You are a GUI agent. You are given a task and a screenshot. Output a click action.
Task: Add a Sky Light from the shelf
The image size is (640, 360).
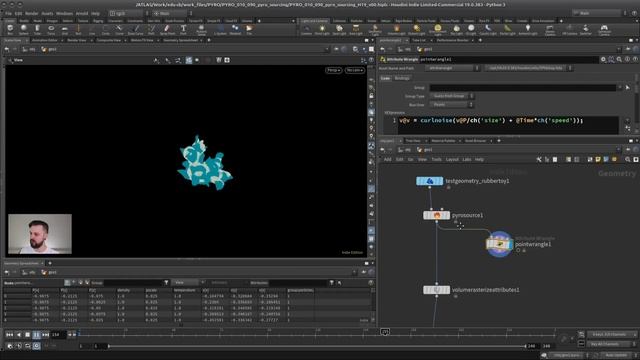(456, 29)
